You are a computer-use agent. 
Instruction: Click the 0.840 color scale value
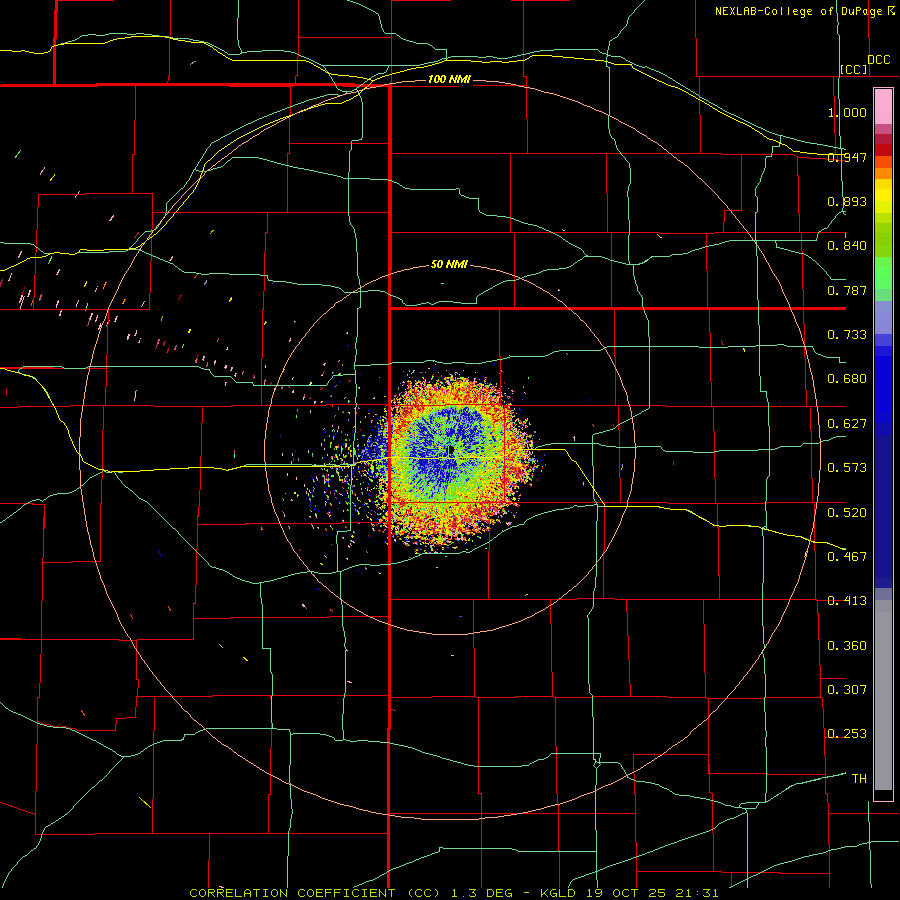tap(847, 246)
